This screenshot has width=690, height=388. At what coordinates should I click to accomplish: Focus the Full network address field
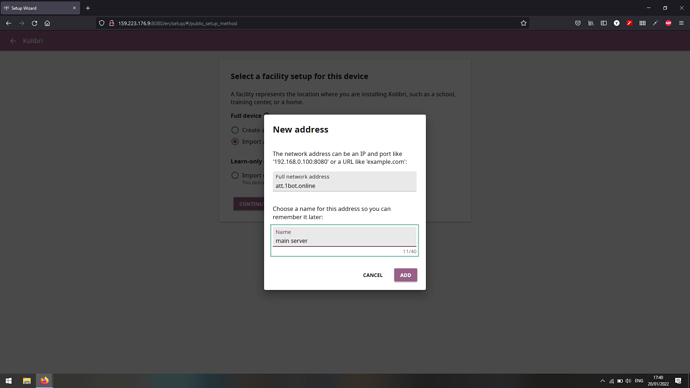click(x=344, y=181)
